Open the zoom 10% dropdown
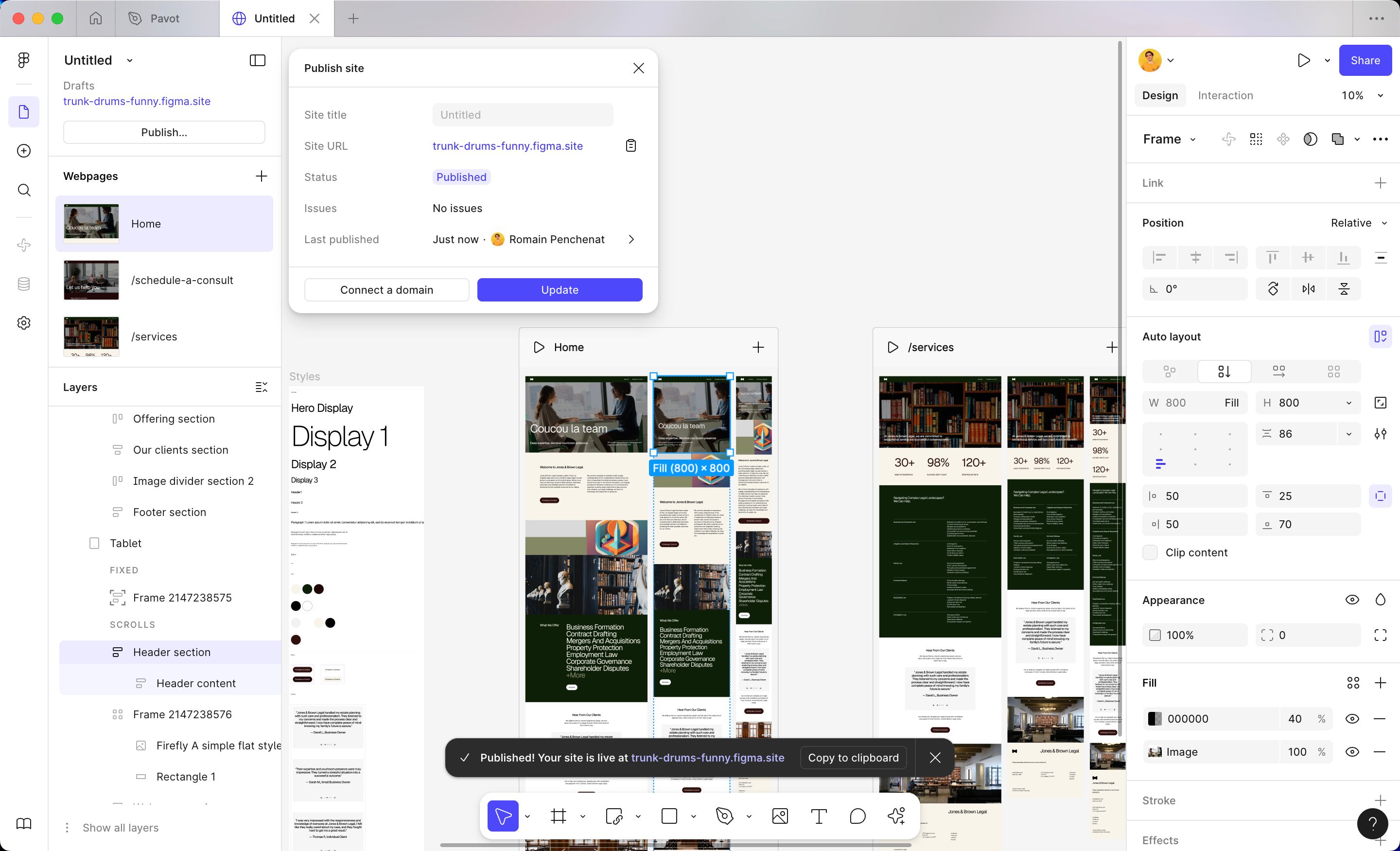This screenshot has height=851, width=1400. tap(1380, 95)
